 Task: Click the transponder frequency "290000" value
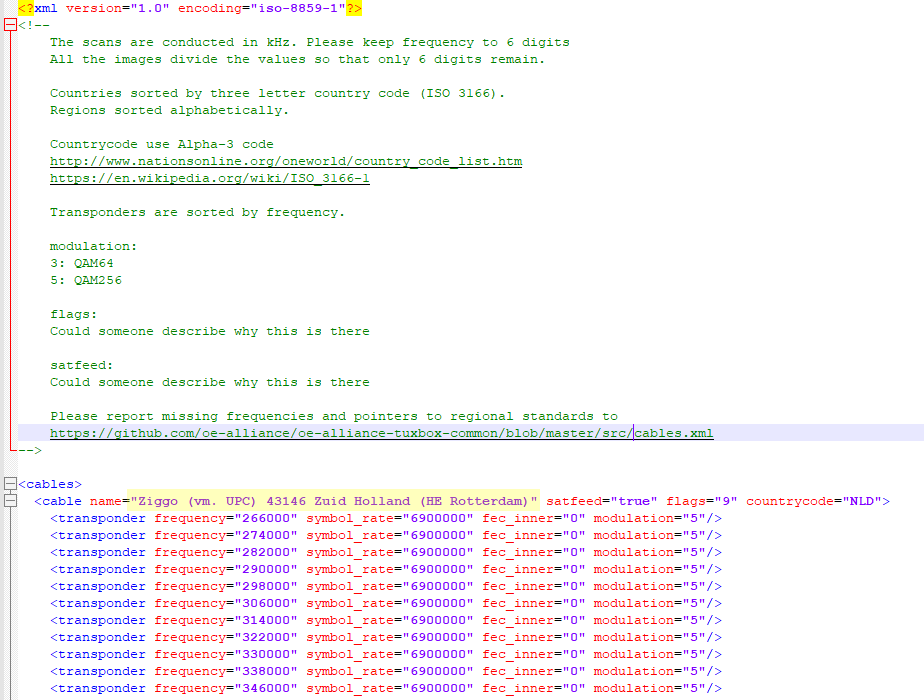pos(266,569)
